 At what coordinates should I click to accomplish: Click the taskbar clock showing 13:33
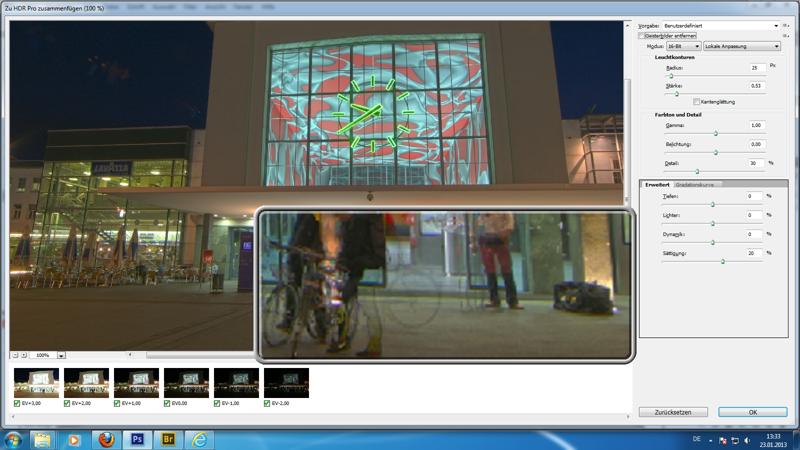(x=773, y=440)
